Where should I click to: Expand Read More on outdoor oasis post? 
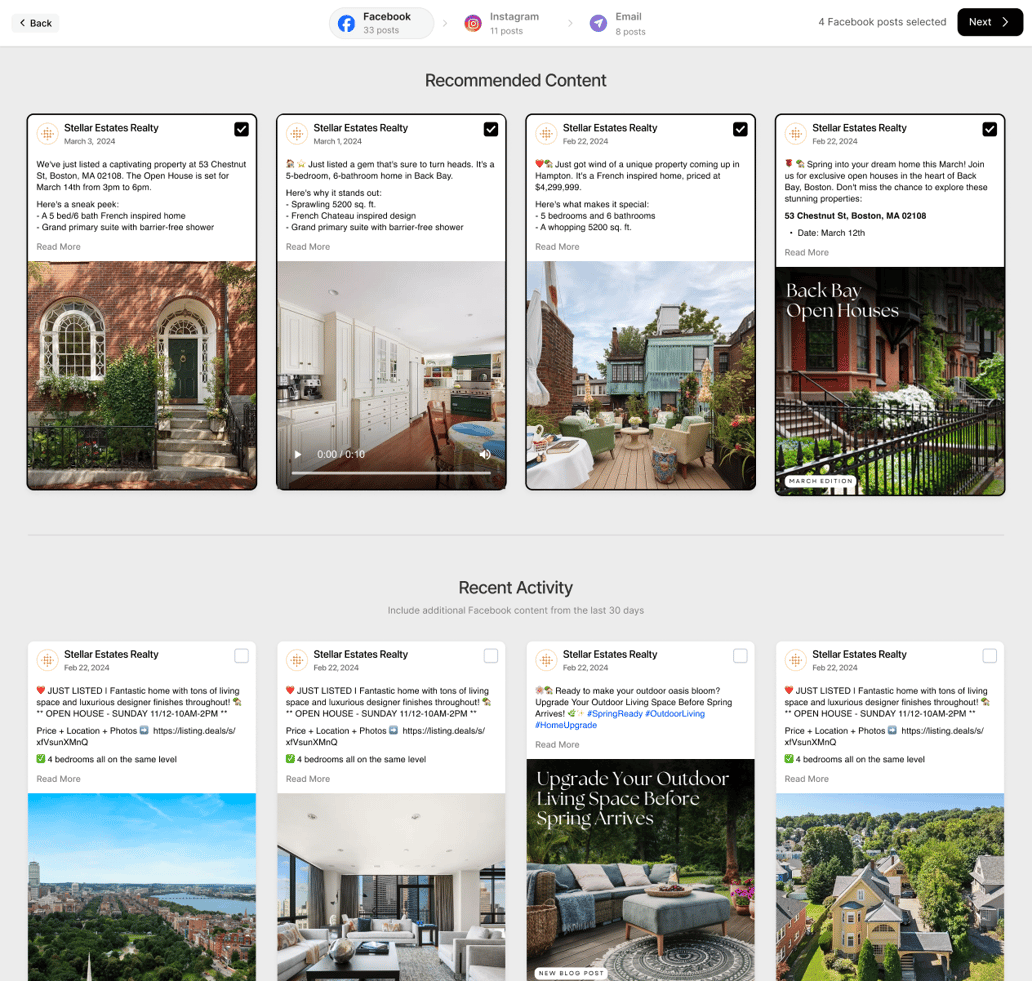557,745
